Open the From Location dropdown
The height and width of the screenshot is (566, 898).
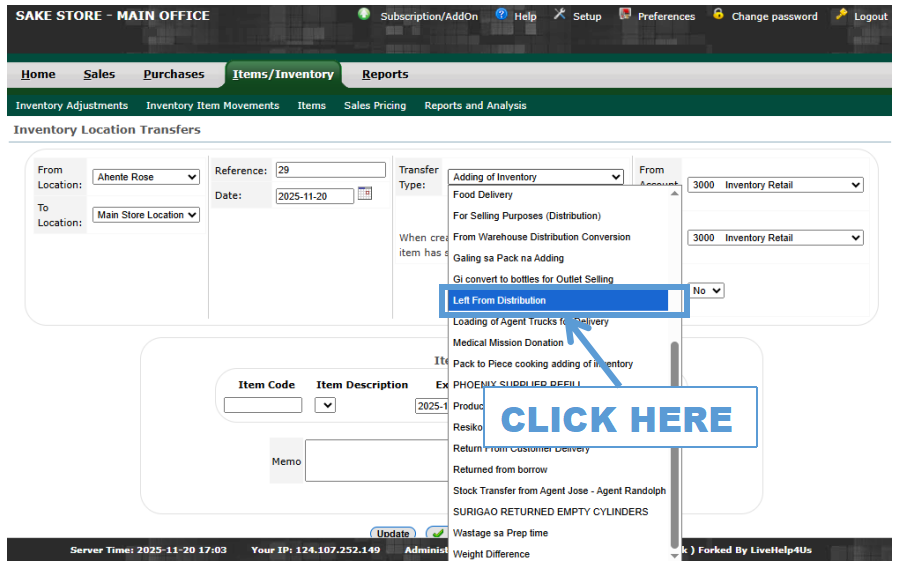[x=146, y=177]
